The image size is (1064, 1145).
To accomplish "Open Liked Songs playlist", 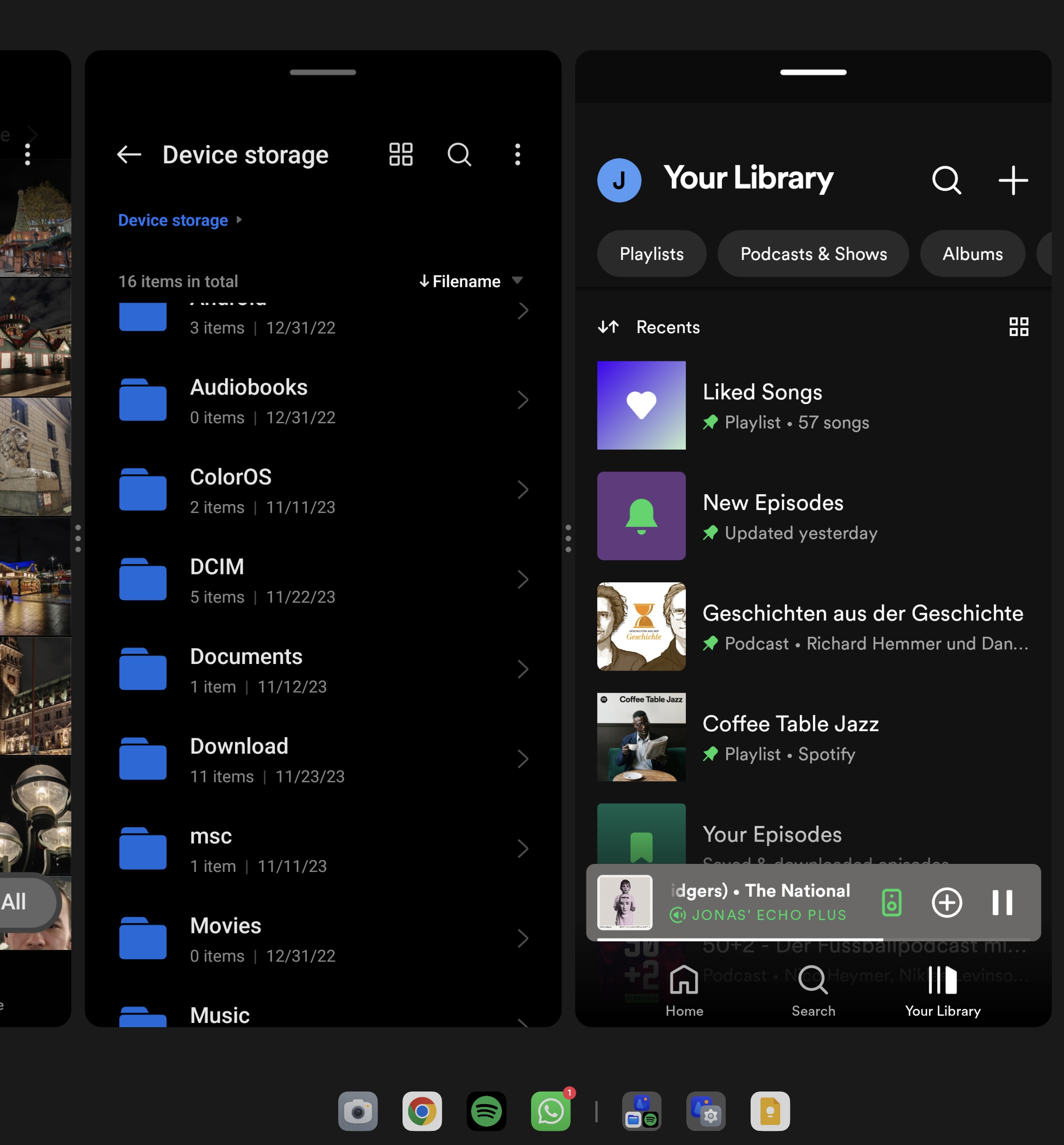I will 813,405.
